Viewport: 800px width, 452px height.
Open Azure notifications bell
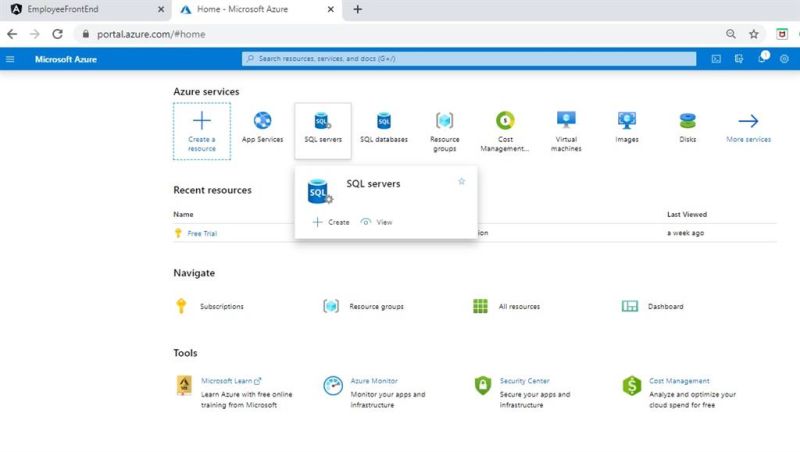pos(762,58)
